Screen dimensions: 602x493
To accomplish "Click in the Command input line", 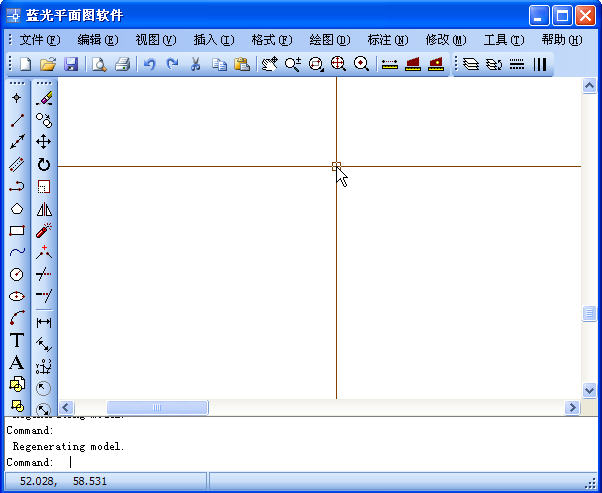I will click(300, 463).
